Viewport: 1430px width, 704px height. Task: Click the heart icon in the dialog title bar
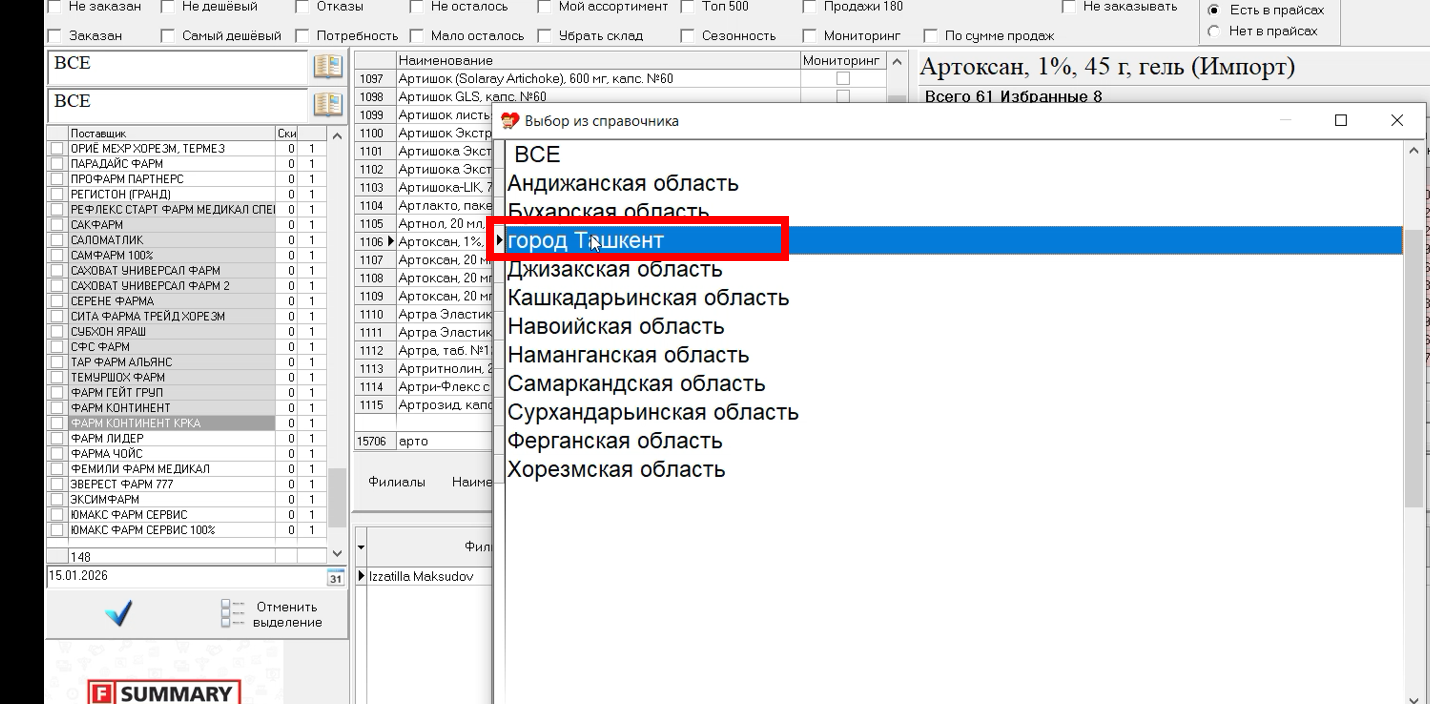511,120
